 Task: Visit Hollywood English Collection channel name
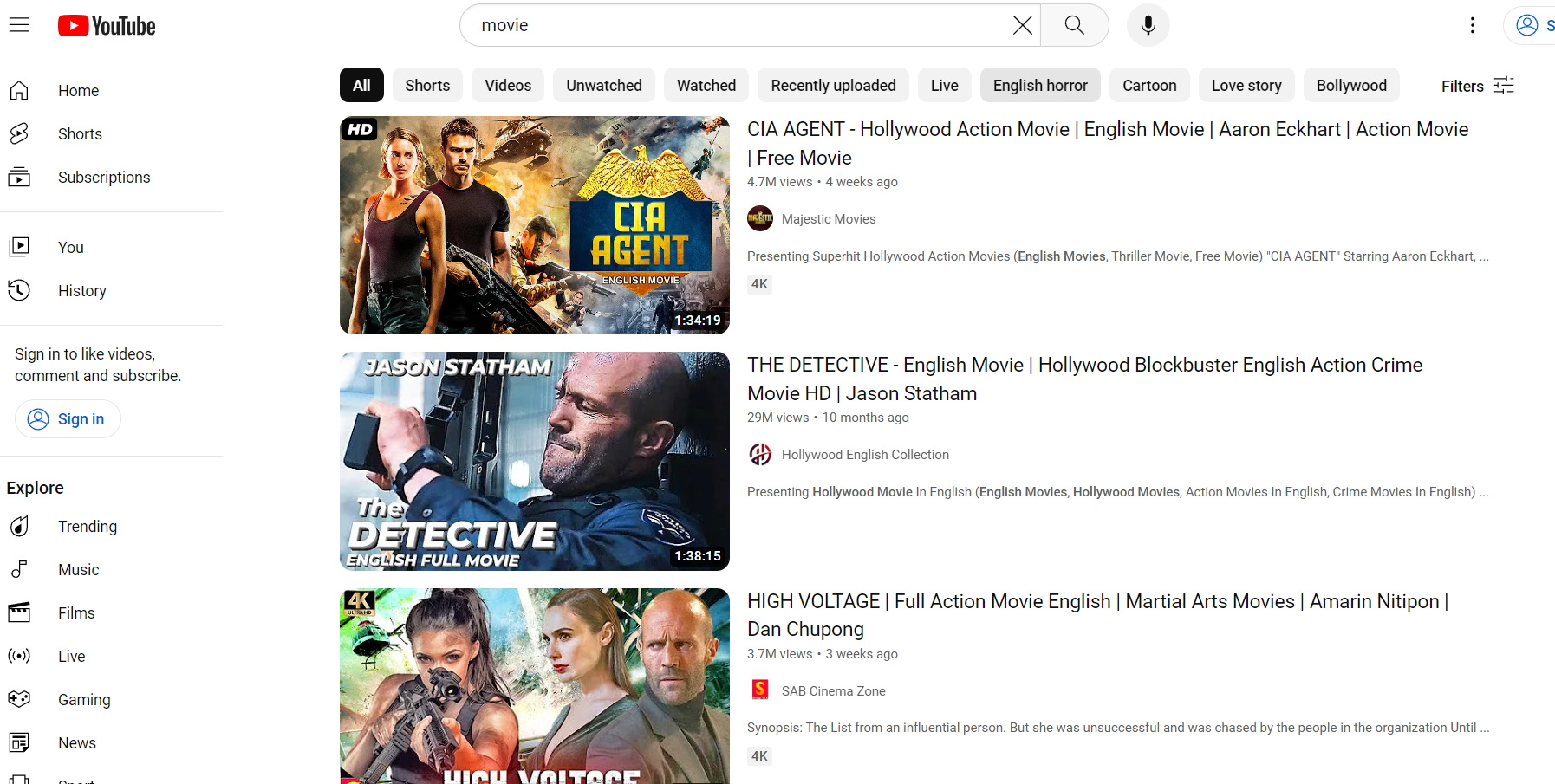[865, 455]
